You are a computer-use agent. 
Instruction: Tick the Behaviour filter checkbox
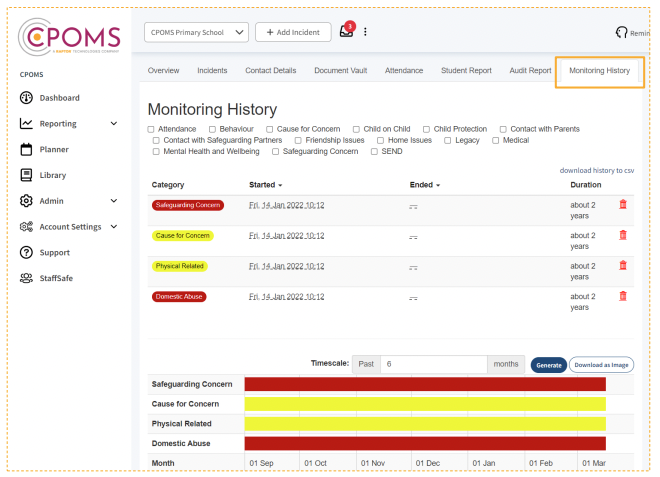(x=212, y=129)
